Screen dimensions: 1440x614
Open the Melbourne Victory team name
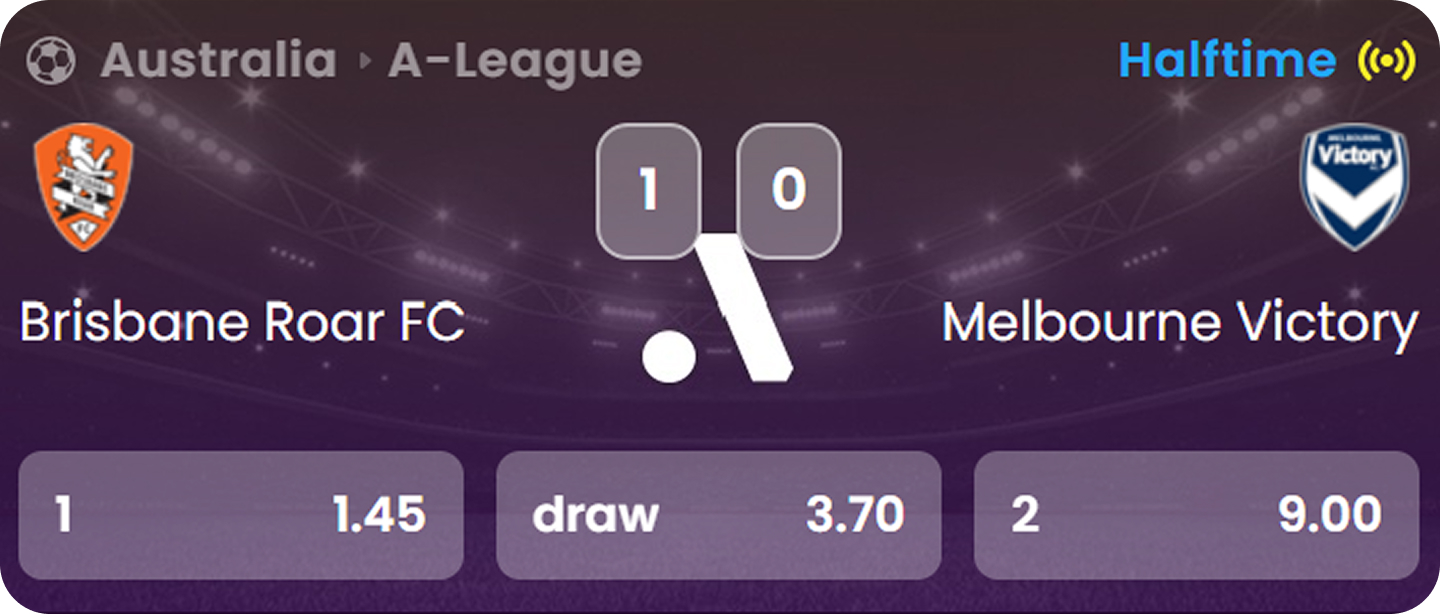click(1180, 323)
